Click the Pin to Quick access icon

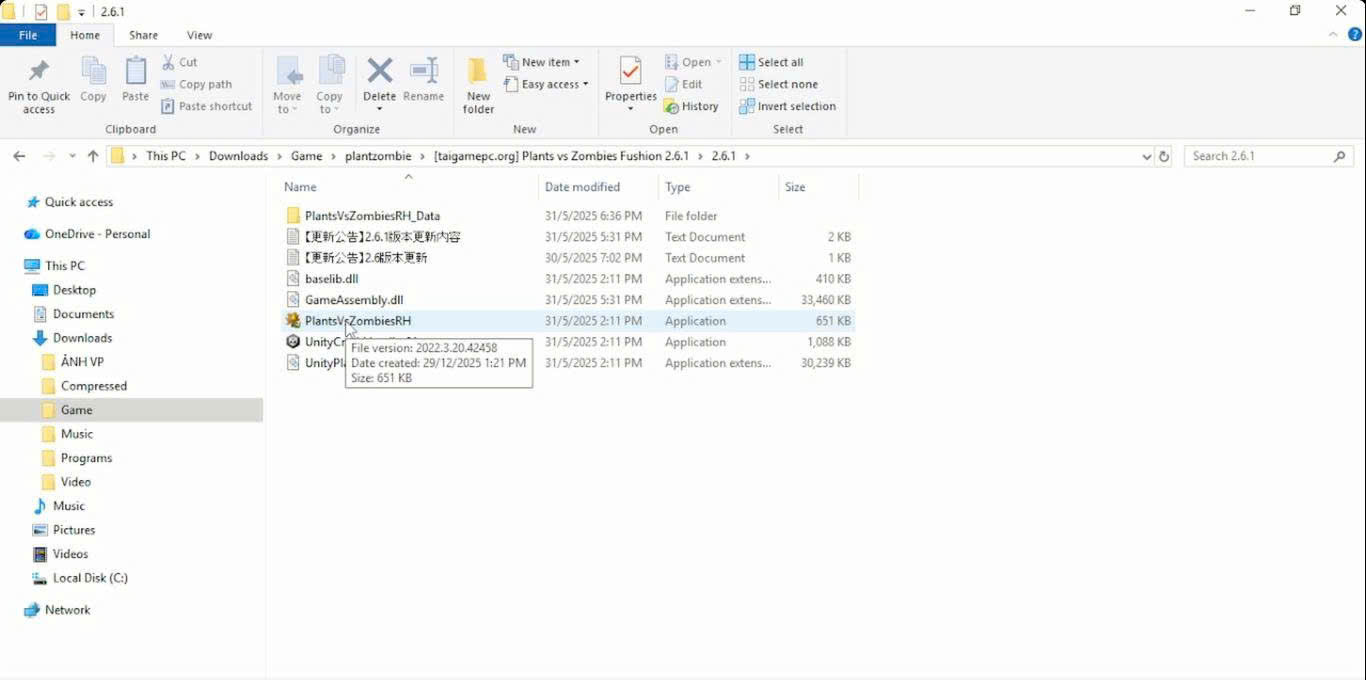pos(39,73)
